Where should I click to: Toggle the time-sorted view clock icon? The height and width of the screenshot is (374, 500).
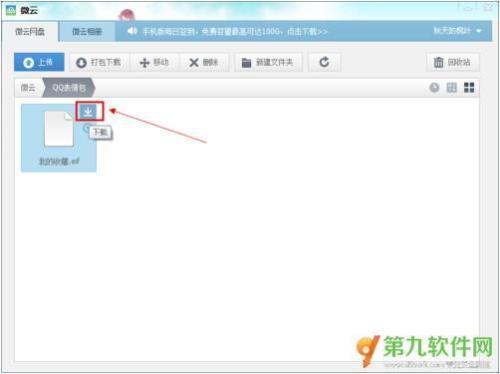[434, 88]
